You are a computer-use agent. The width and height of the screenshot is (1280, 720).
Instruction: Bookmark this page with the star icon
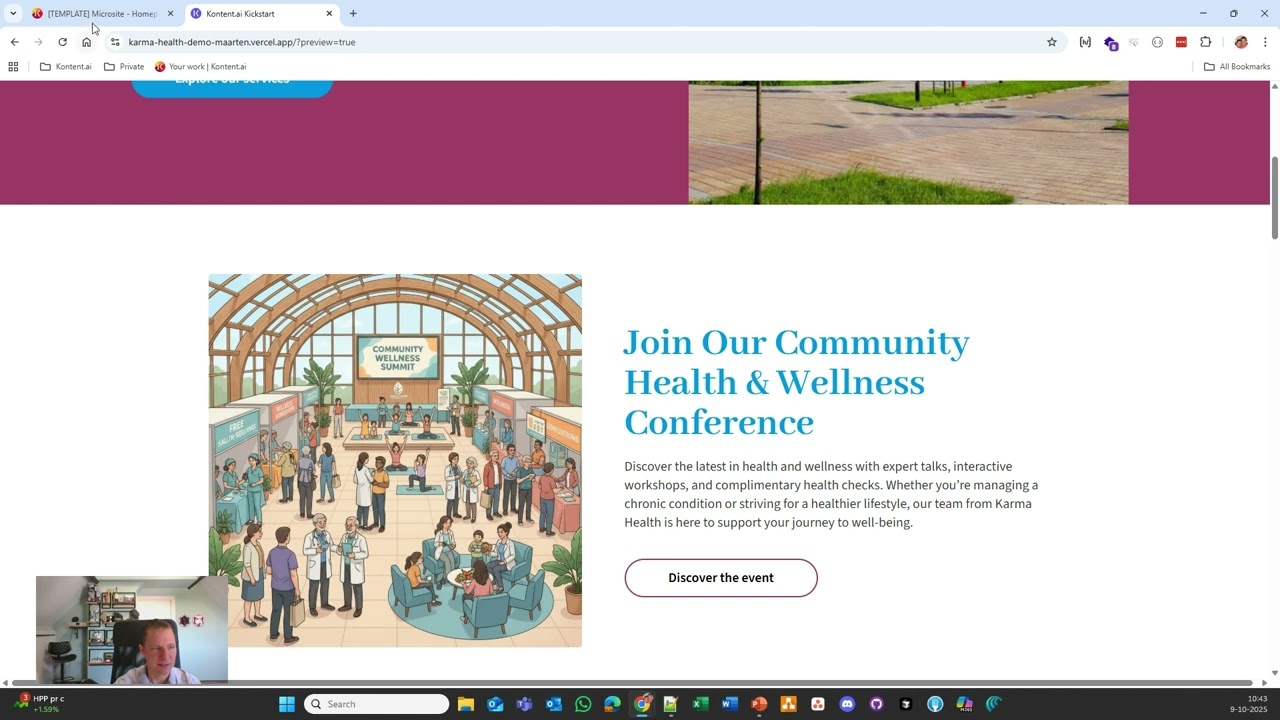coord(1052,42)
